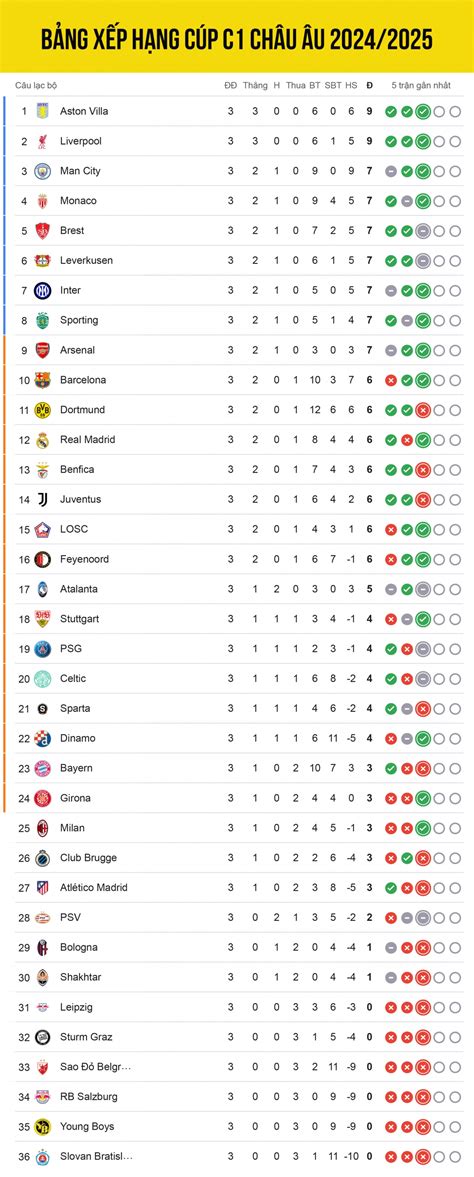Select the Barcelona club crest

(42, 380)
